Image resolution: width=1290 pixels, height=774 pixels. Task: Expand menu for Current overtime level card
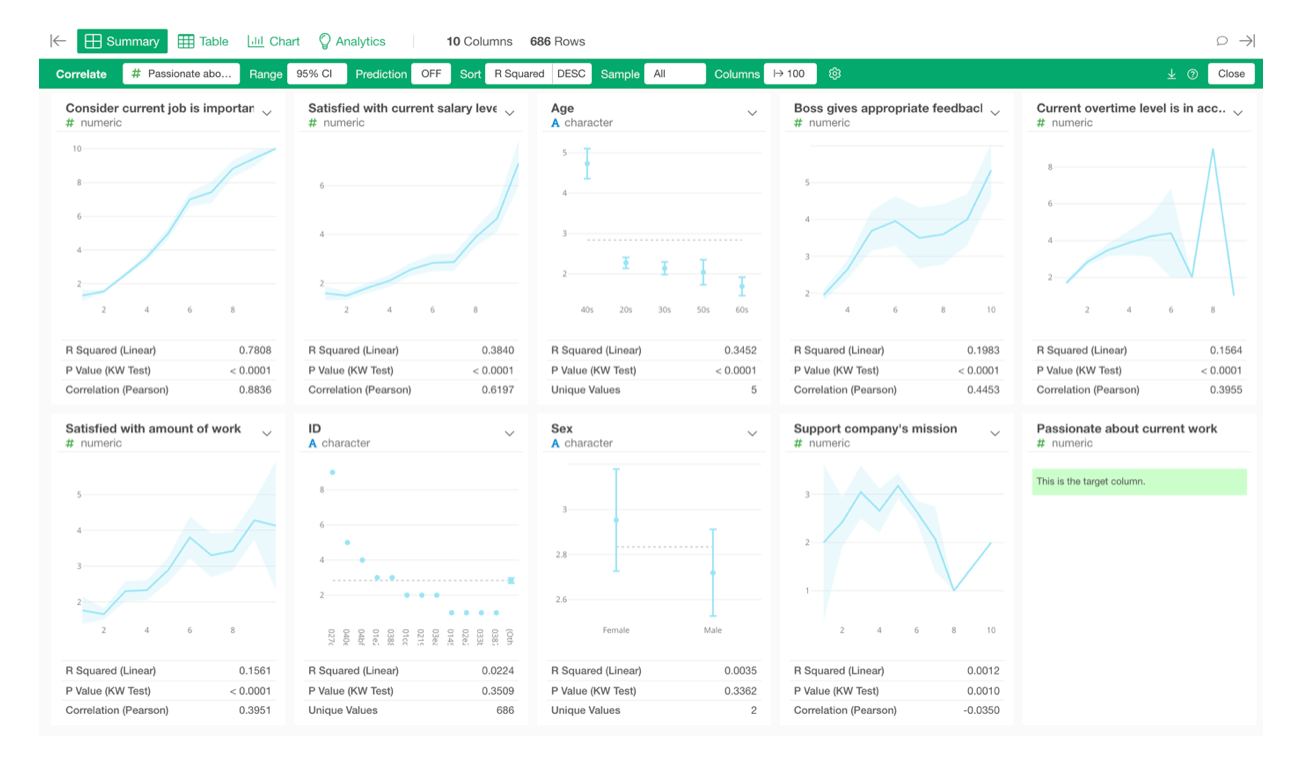(1238, 114)
